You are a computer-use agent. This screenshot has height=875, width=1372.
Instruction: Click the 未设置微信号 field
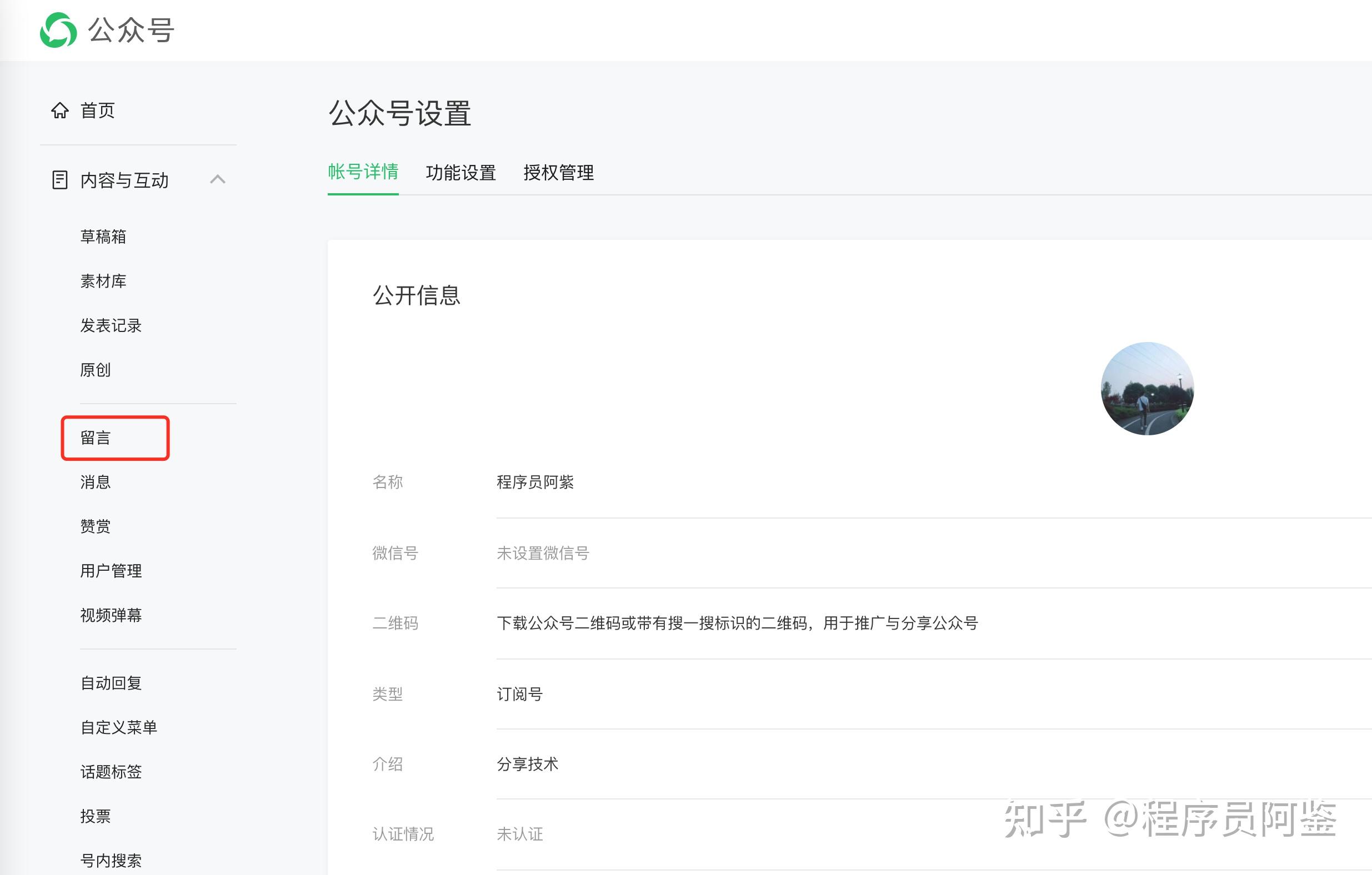click(x=543, y=552)
